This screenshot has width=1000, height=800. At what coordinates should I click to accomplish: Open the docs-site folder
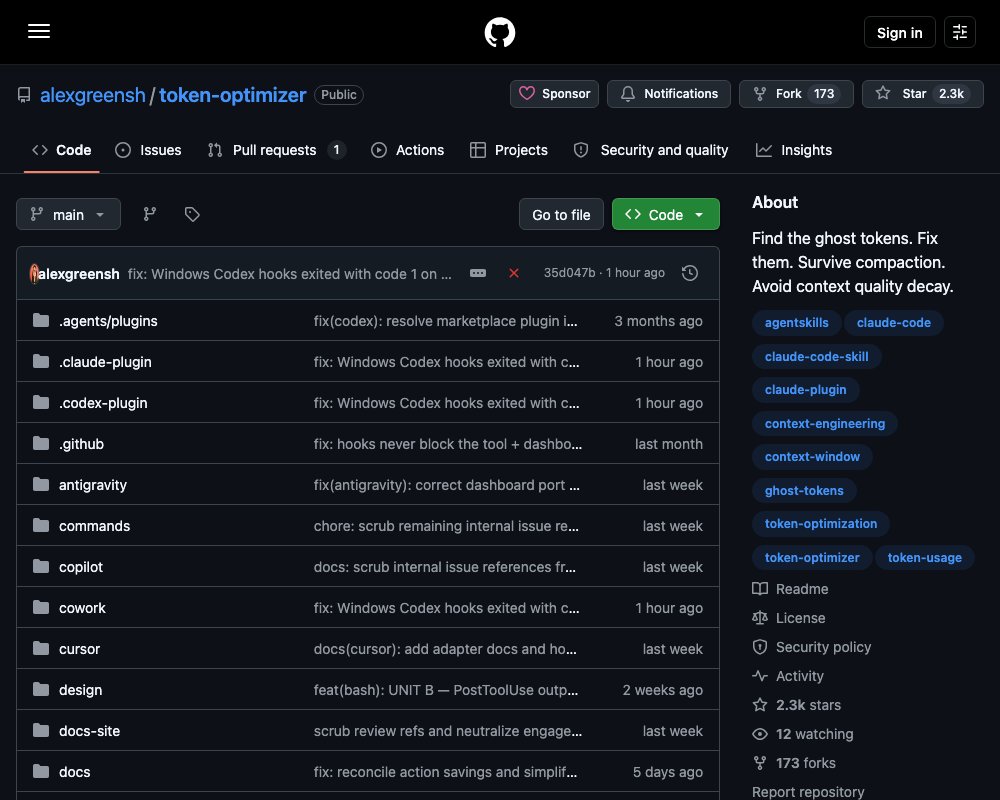[89, 731]
